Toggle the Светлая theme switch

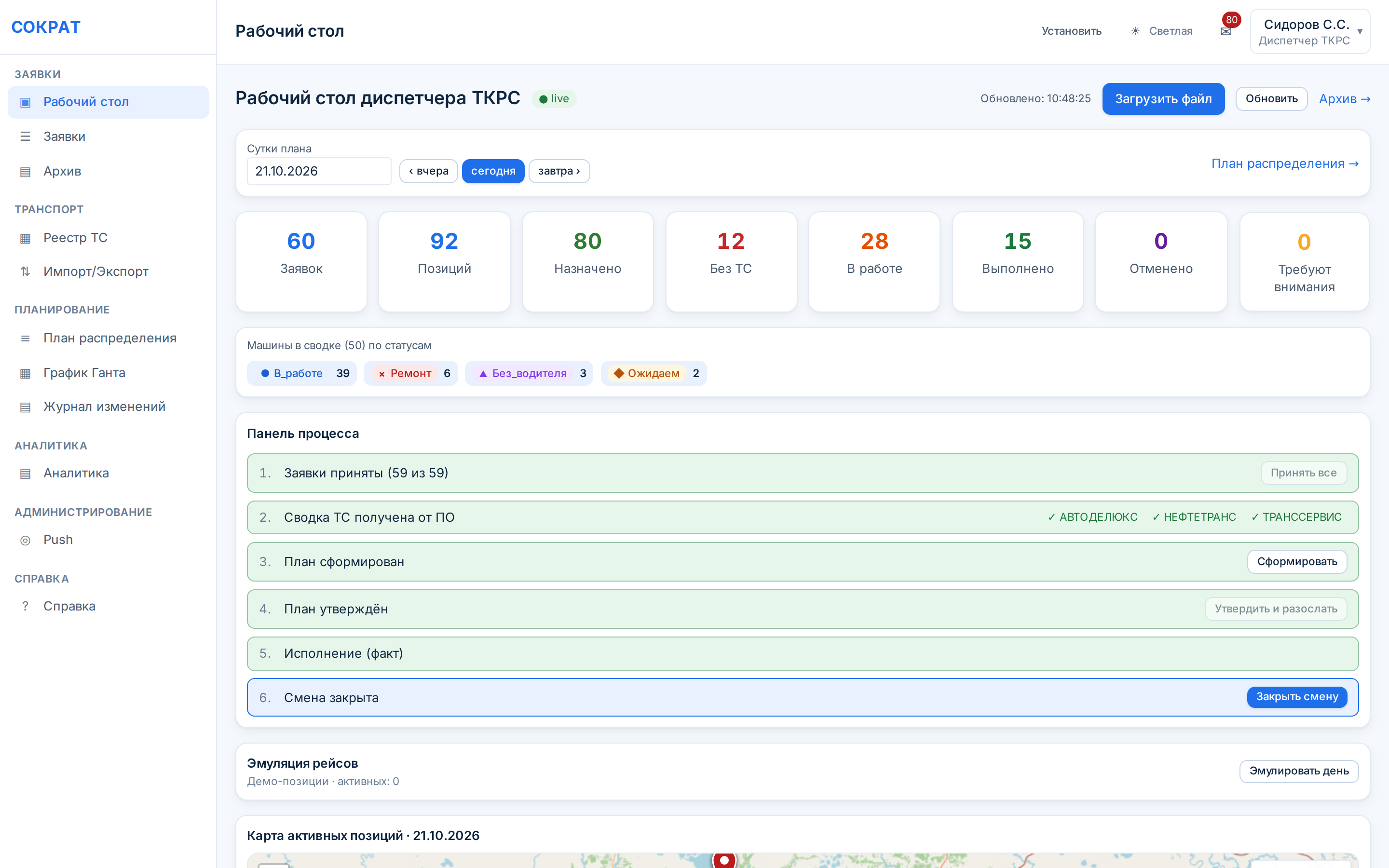pos(1161,31)
